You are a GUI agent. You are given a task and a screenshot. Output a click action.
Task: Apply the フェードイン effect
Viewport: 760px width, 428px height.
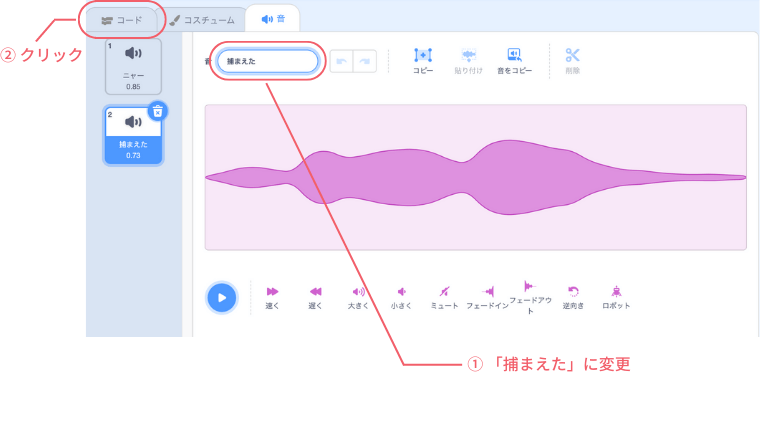tap(487, 298)
